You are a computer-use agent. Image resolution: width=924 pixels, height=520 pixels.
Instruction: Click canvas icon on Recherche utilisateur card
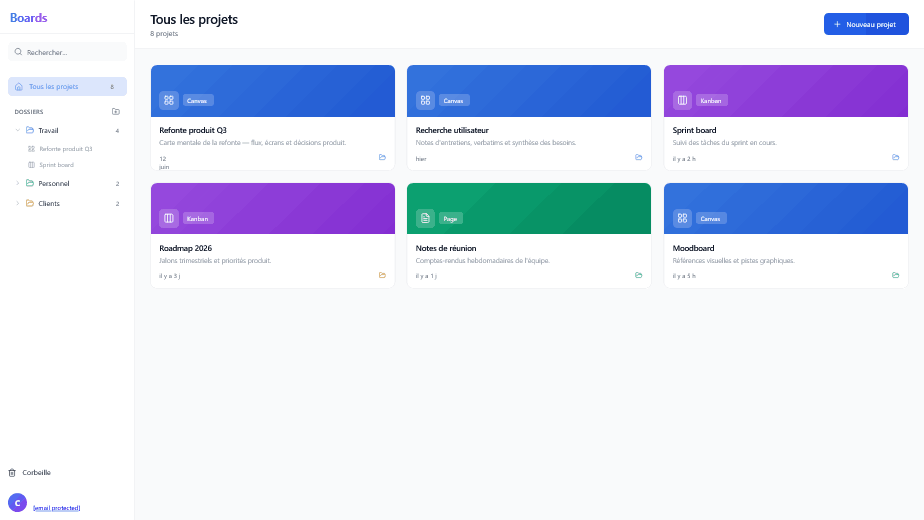[x=425, y=100]
